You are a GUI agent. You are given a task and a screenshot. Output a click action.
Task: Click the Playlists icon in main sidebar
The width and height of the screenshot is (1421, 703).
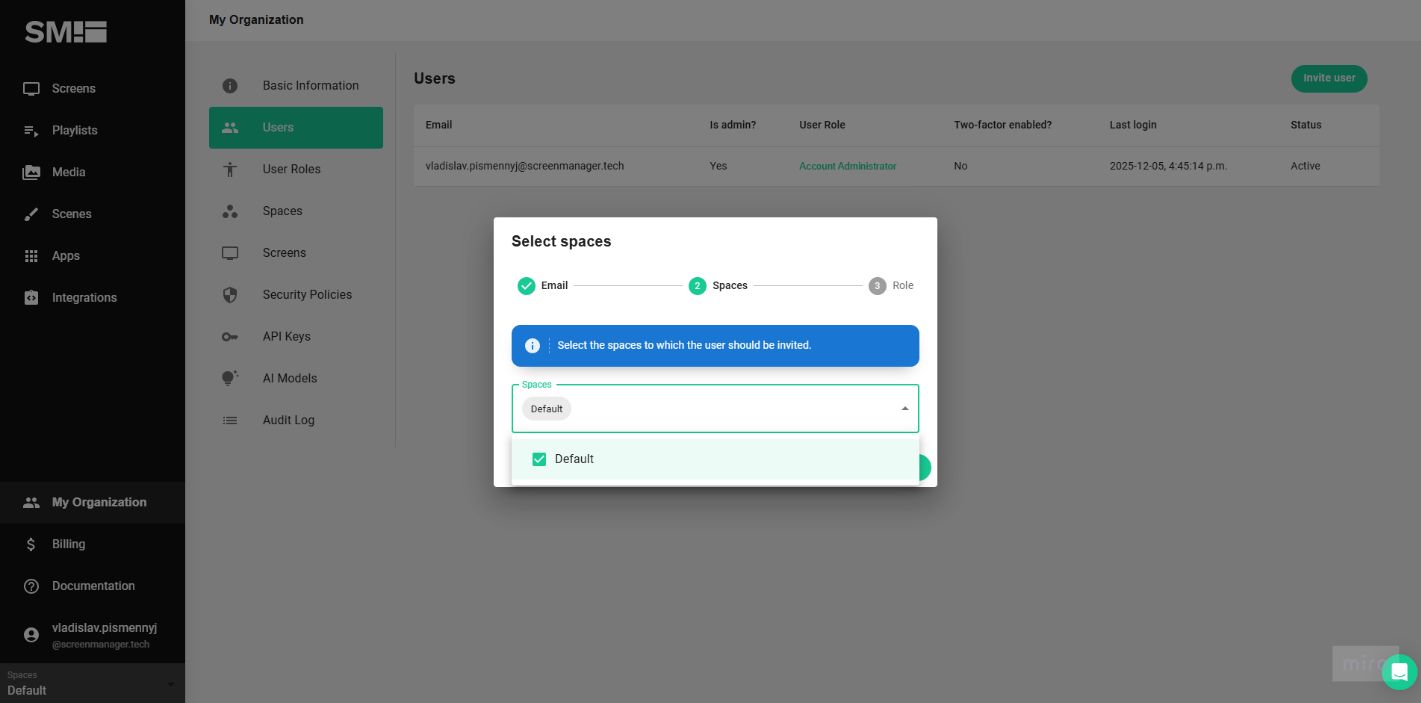(31, 131)
